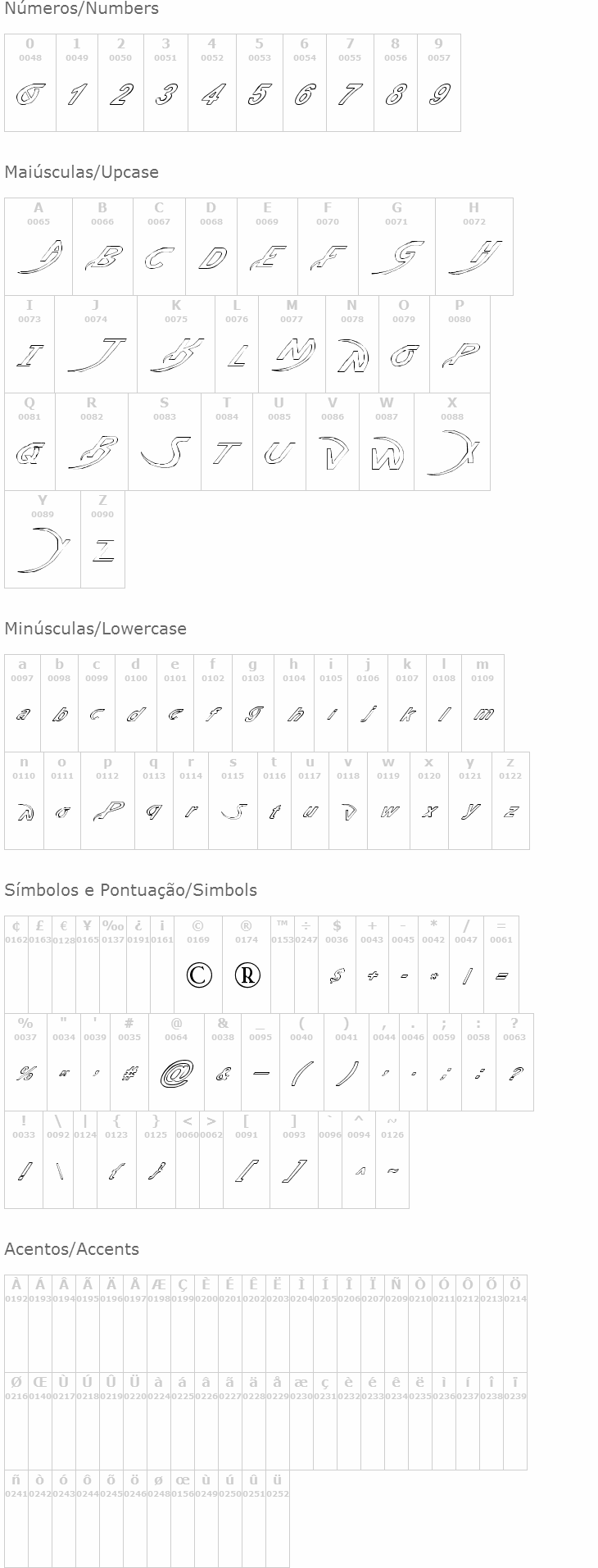Select the percent sign glyph
This screenshot has height=1568, width=598.
pos(25,1073)
